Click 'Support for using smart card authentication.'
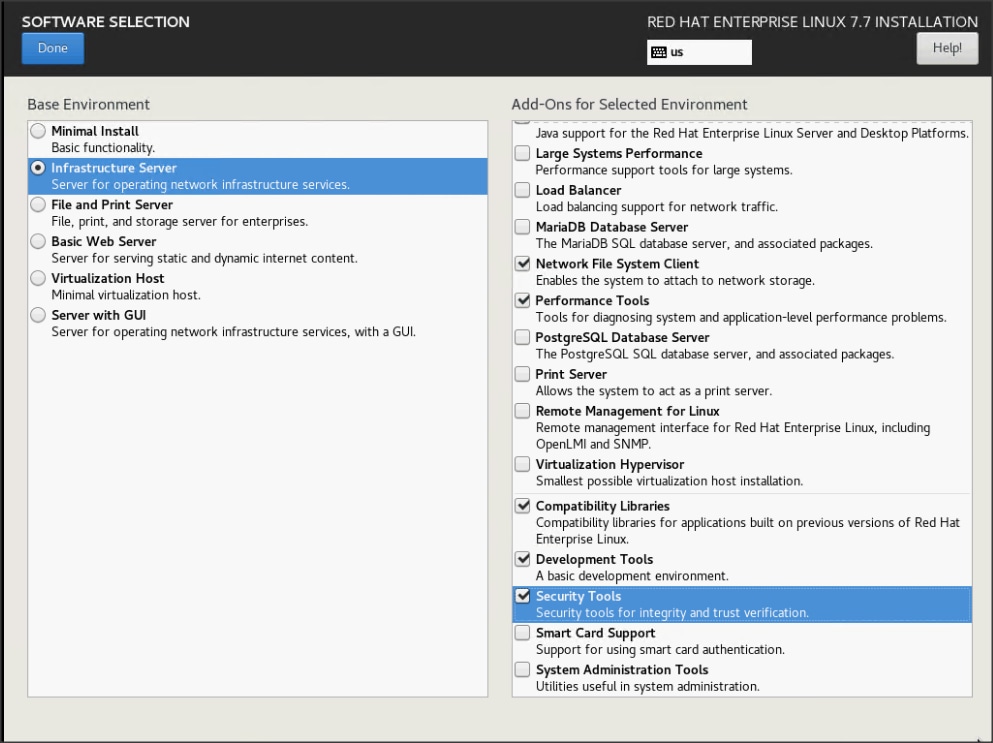 [661, 649]
